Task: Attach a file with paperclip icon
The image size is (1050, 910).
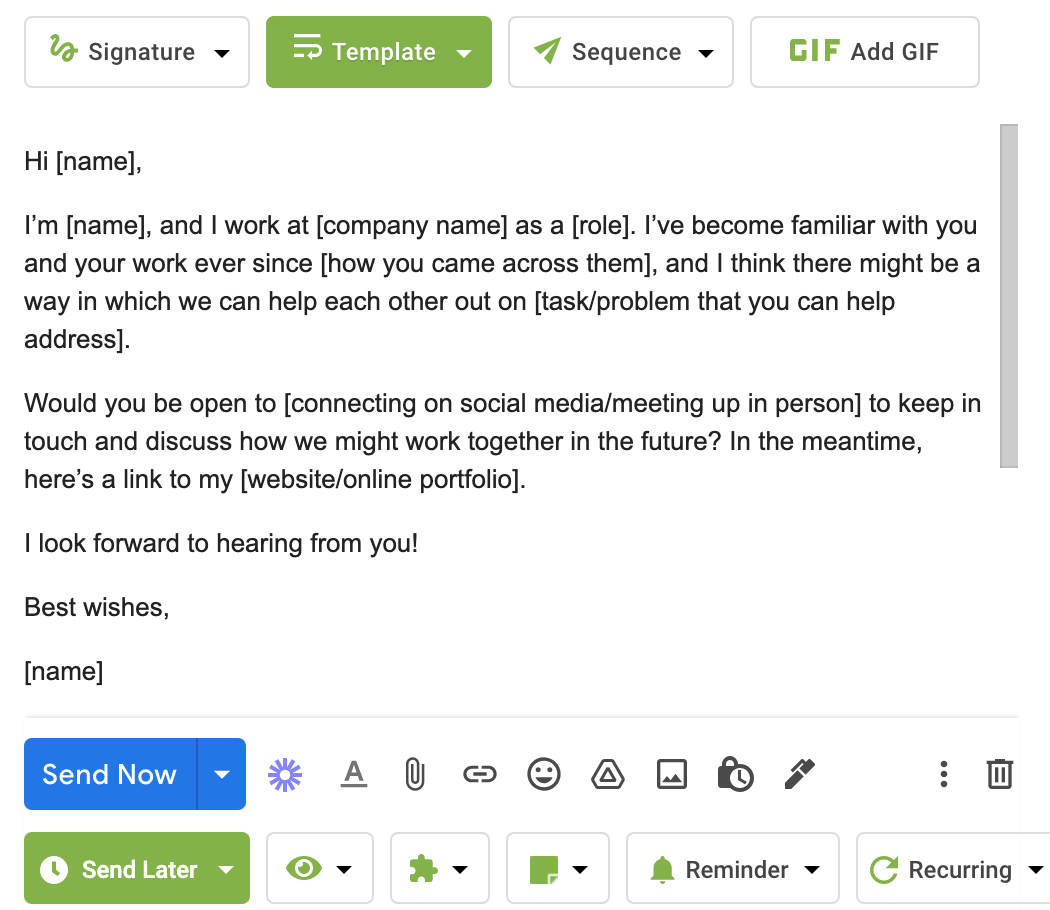Action: (x=414, y=774)
